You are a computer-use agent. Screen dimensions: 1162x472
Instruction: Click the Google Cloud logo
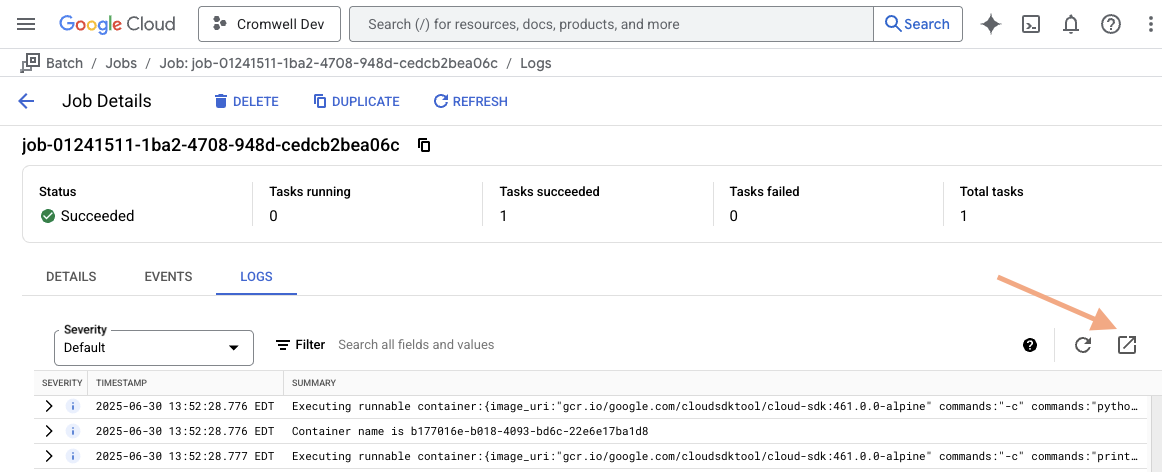click(117, 24)
